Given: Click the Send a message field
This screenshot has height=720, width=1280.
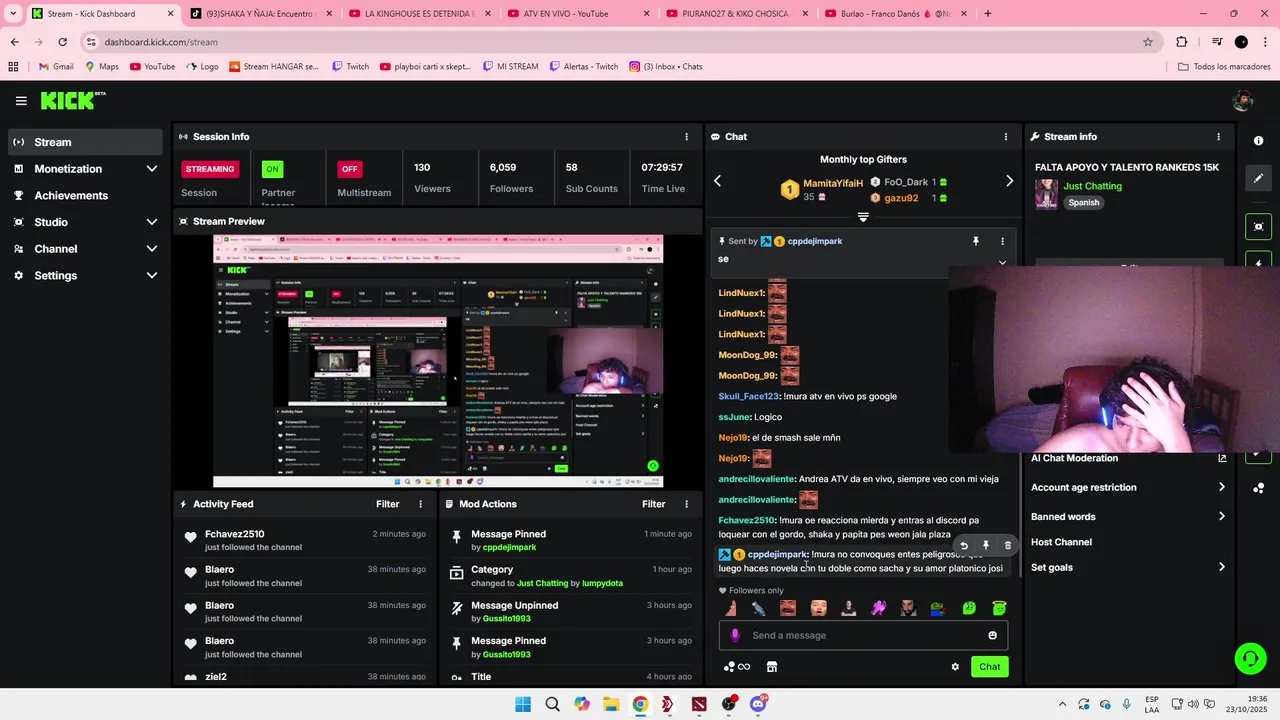Looking at the screenshot, I should pos(863,635).
